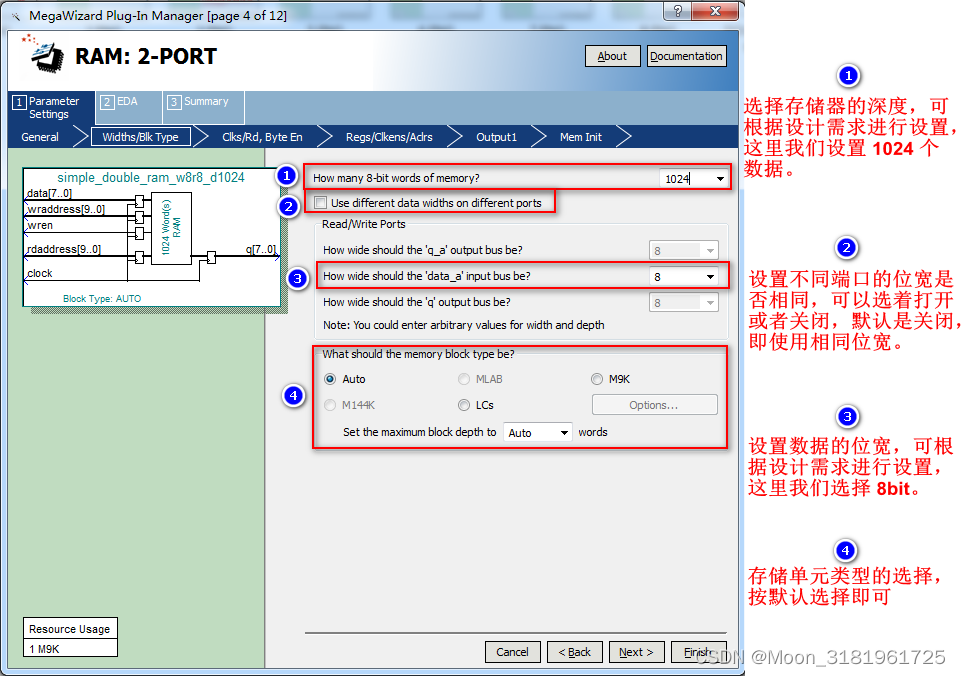The width and height of the screenshot is (961, 676).
Task: Open the 'q' output bus width dropdown
Action: point(710,303)
